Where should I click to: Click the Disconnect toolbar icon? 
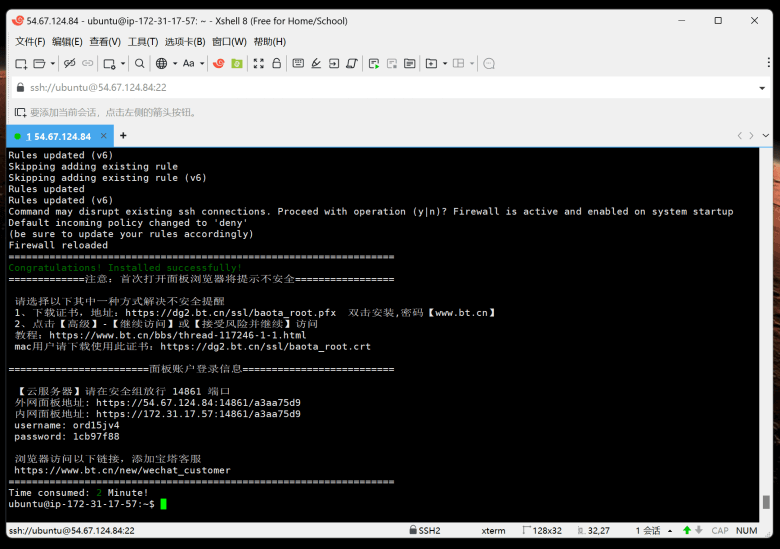pyautogui.click(x=70, y=63)
